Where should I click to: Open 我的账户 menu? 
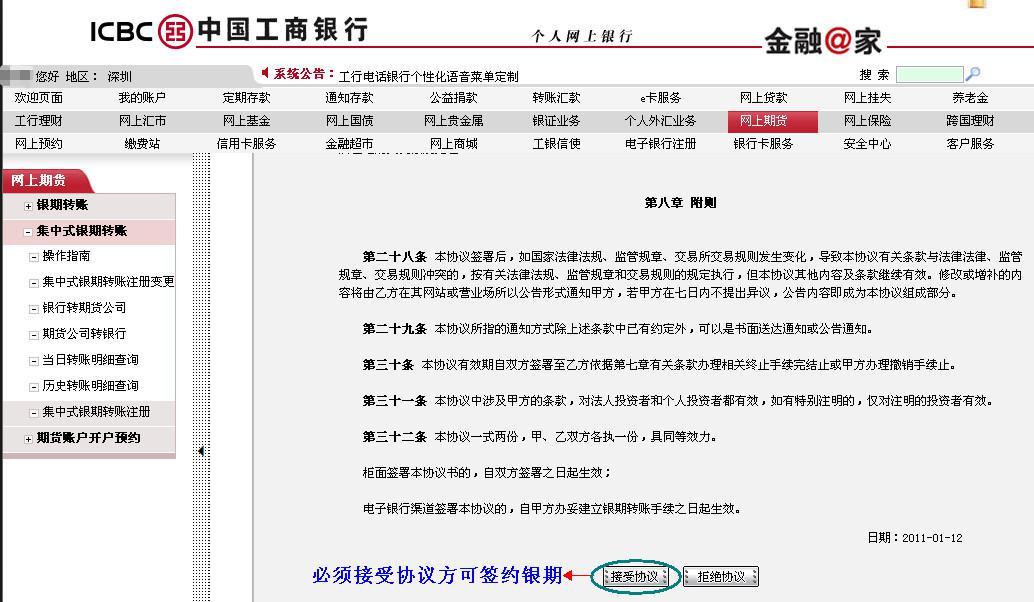click(x=142, y=98)
